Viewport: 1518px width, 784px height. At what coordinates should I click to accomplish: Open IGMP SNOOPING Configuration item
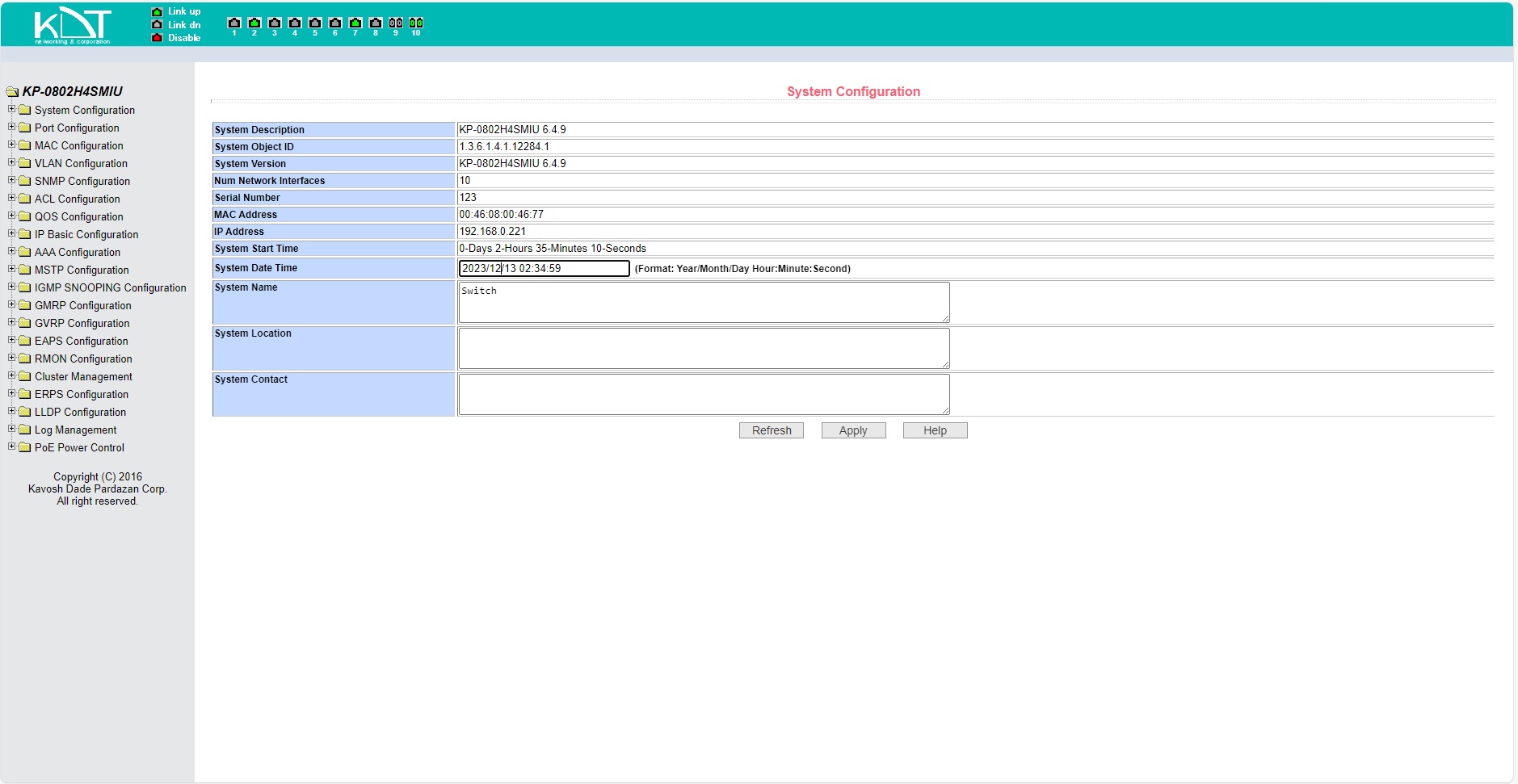tap(110, 287)
